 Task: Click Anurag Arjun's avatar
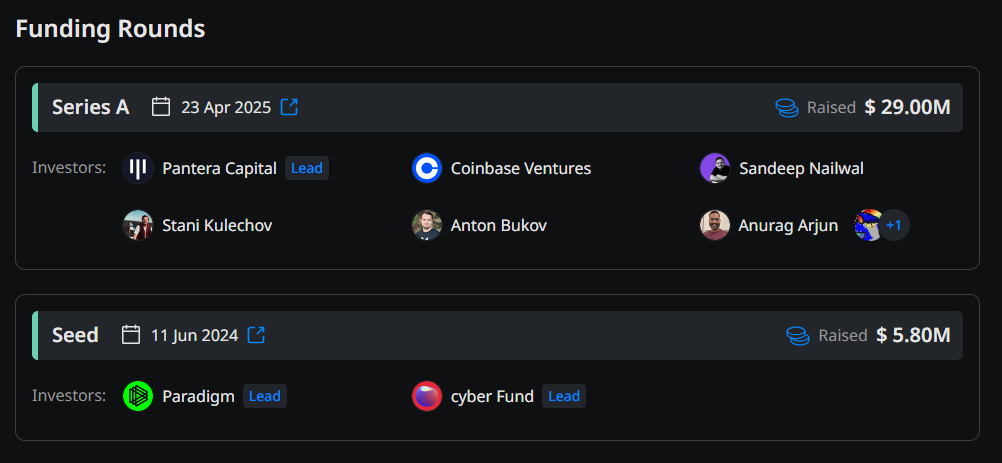715,225
